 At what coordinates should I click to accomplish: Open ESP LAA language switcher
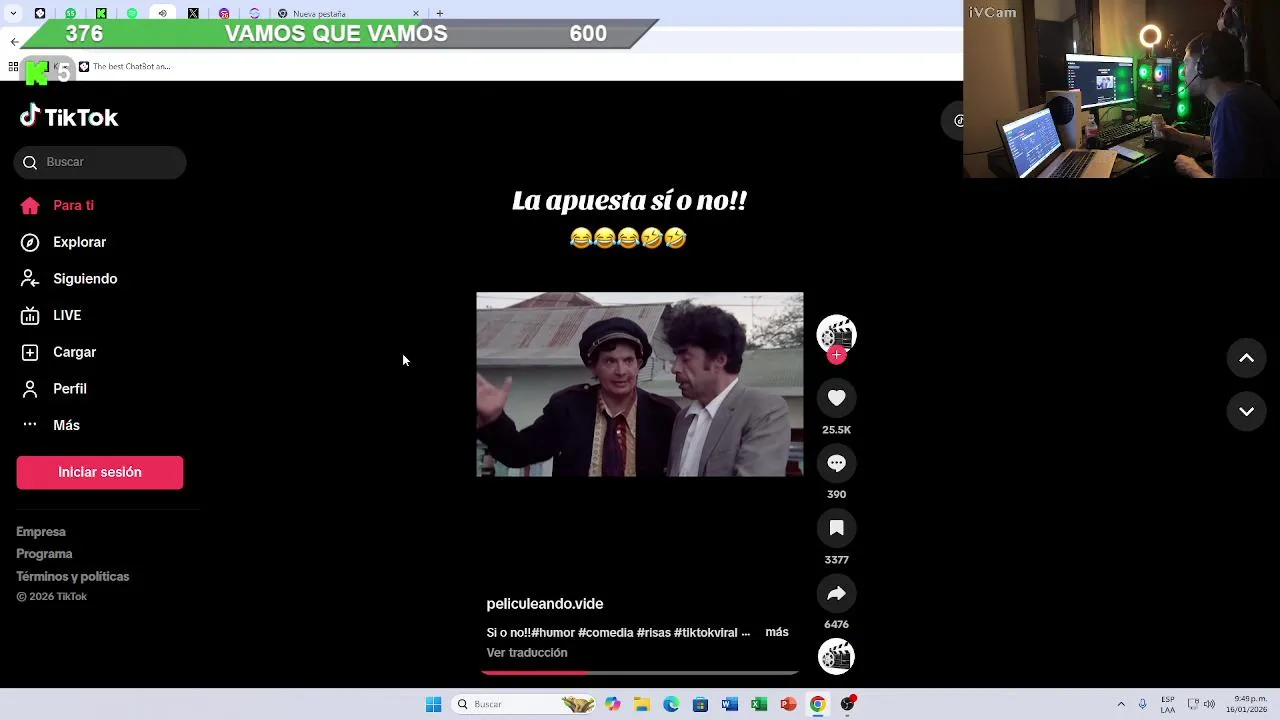[x=1168, y=704]
